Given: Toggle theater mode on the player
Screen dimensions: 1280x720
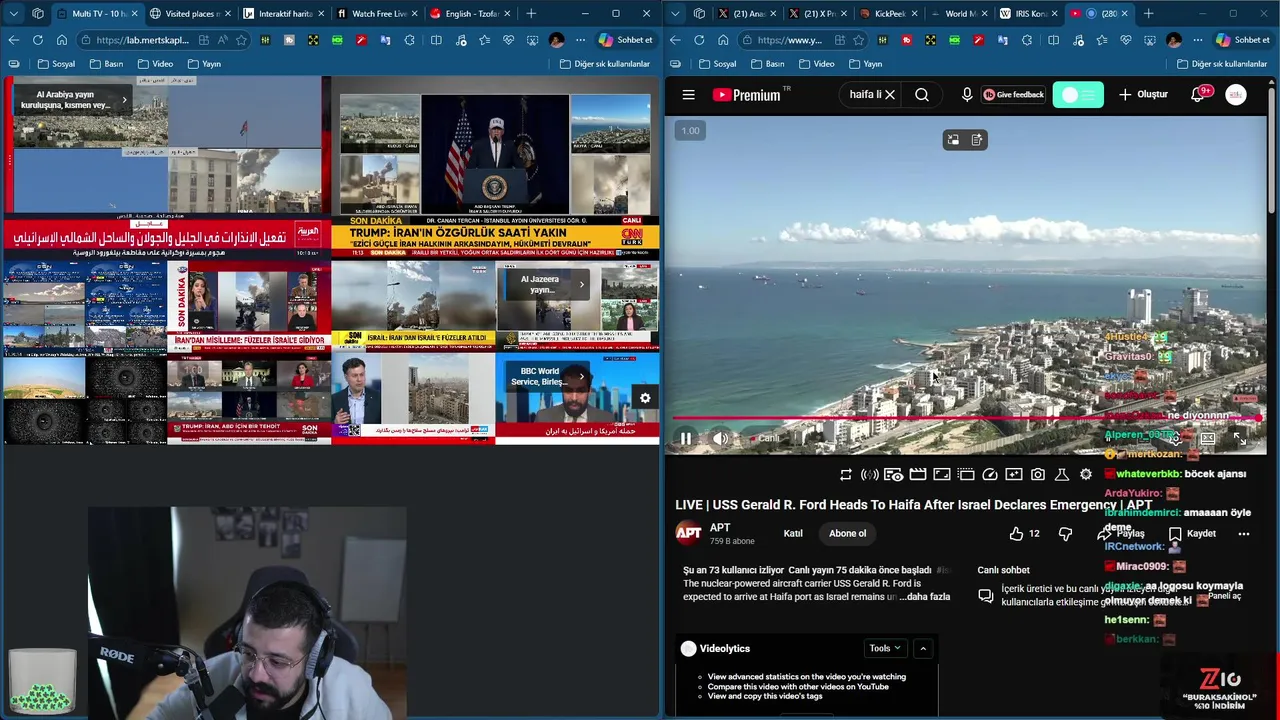Looking at the screenshot, I should pos(1208,438).
